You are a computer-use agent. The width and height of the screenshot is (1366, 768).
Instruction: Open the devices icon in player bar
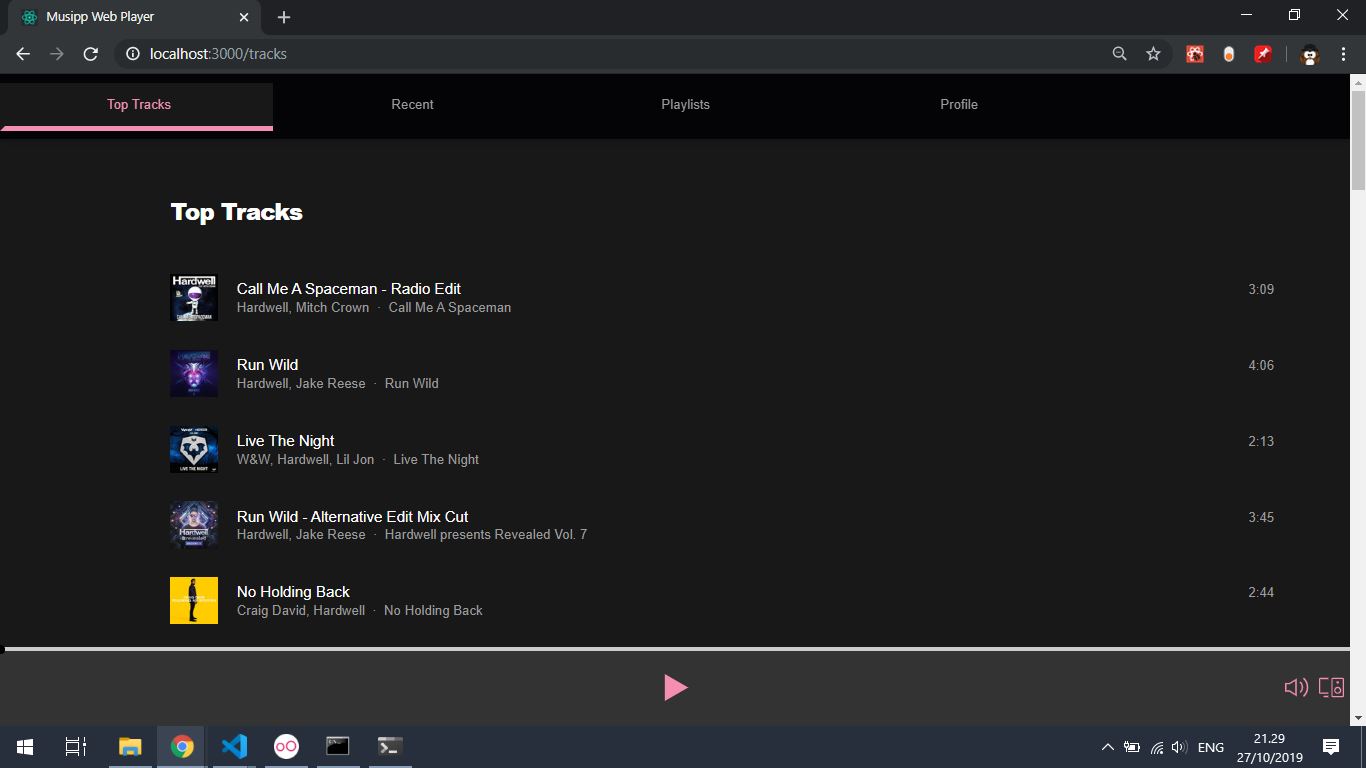[x=1331, y=687]
